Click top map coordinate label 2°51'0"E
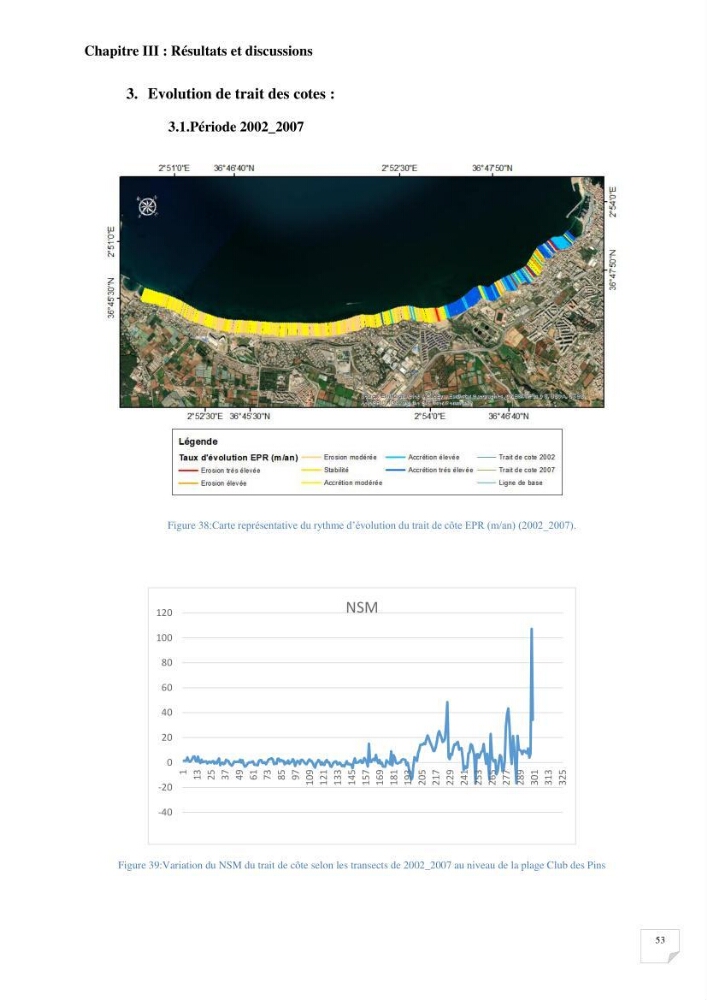This screenshot has height=1000, width=707. pyautogui.click(x=174, y=168)
